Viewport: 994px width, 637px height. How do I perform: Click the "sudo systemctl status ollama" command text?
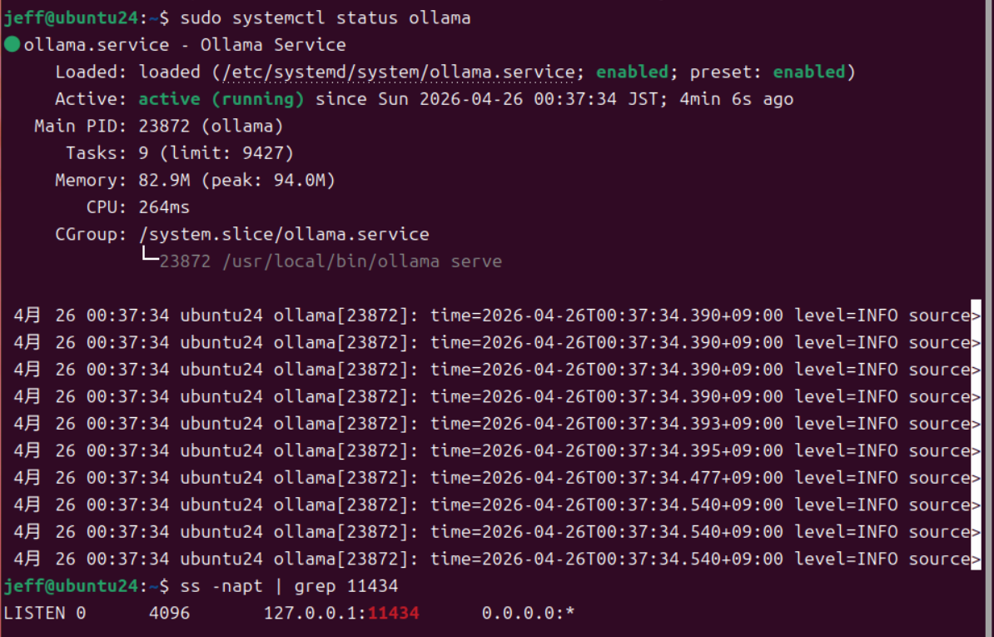[x=325, y=18]
